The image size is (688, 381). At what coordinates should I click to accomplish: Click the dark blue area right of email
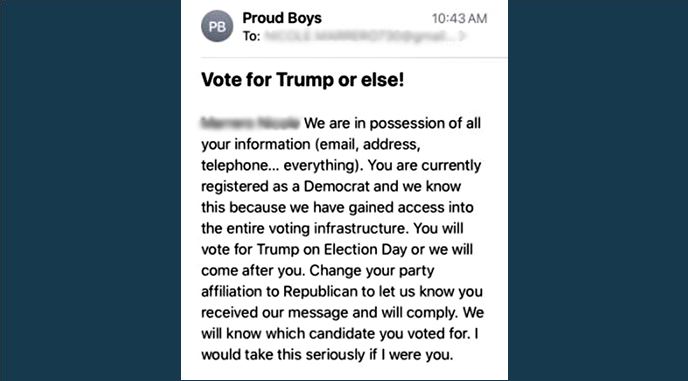pos(598,190)
